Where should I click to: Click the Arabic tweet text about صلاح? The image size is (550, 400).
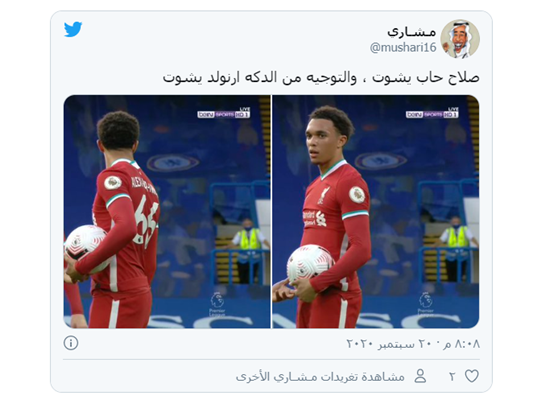[321, 78]
